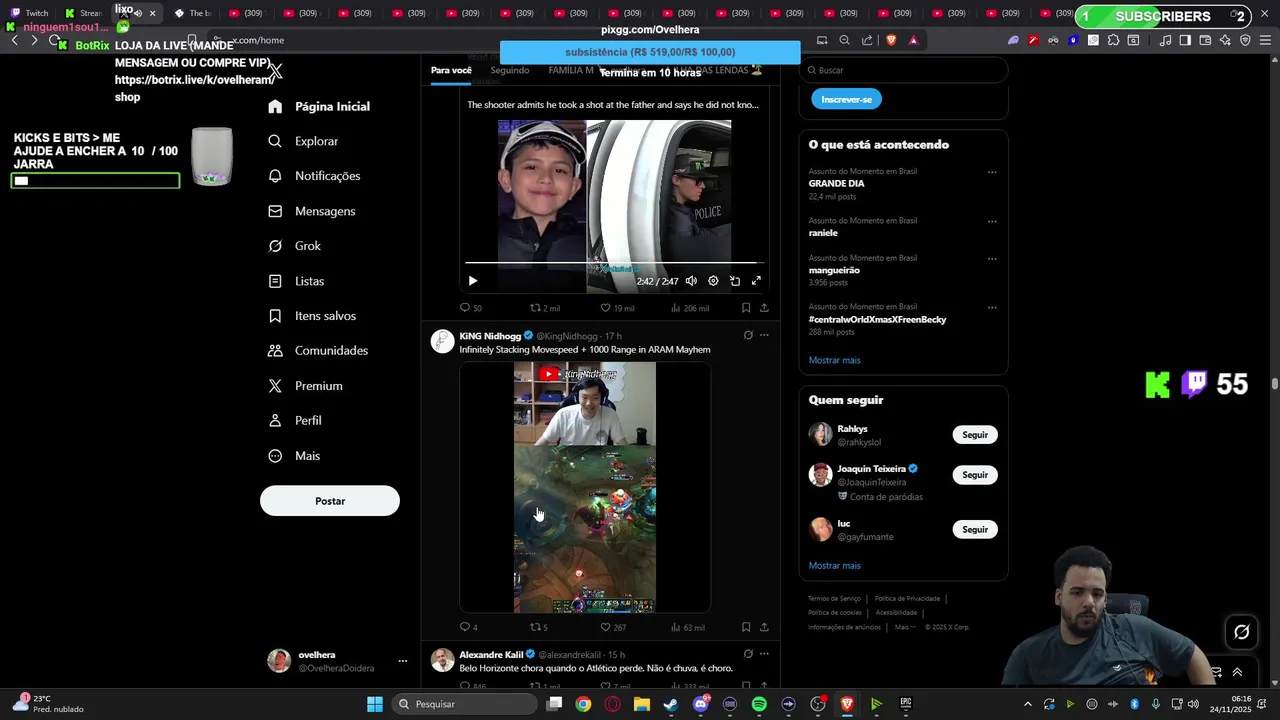1280x720 pixels.
Task: Switch to the Twitch browser tab
Action: click(30, 13)
